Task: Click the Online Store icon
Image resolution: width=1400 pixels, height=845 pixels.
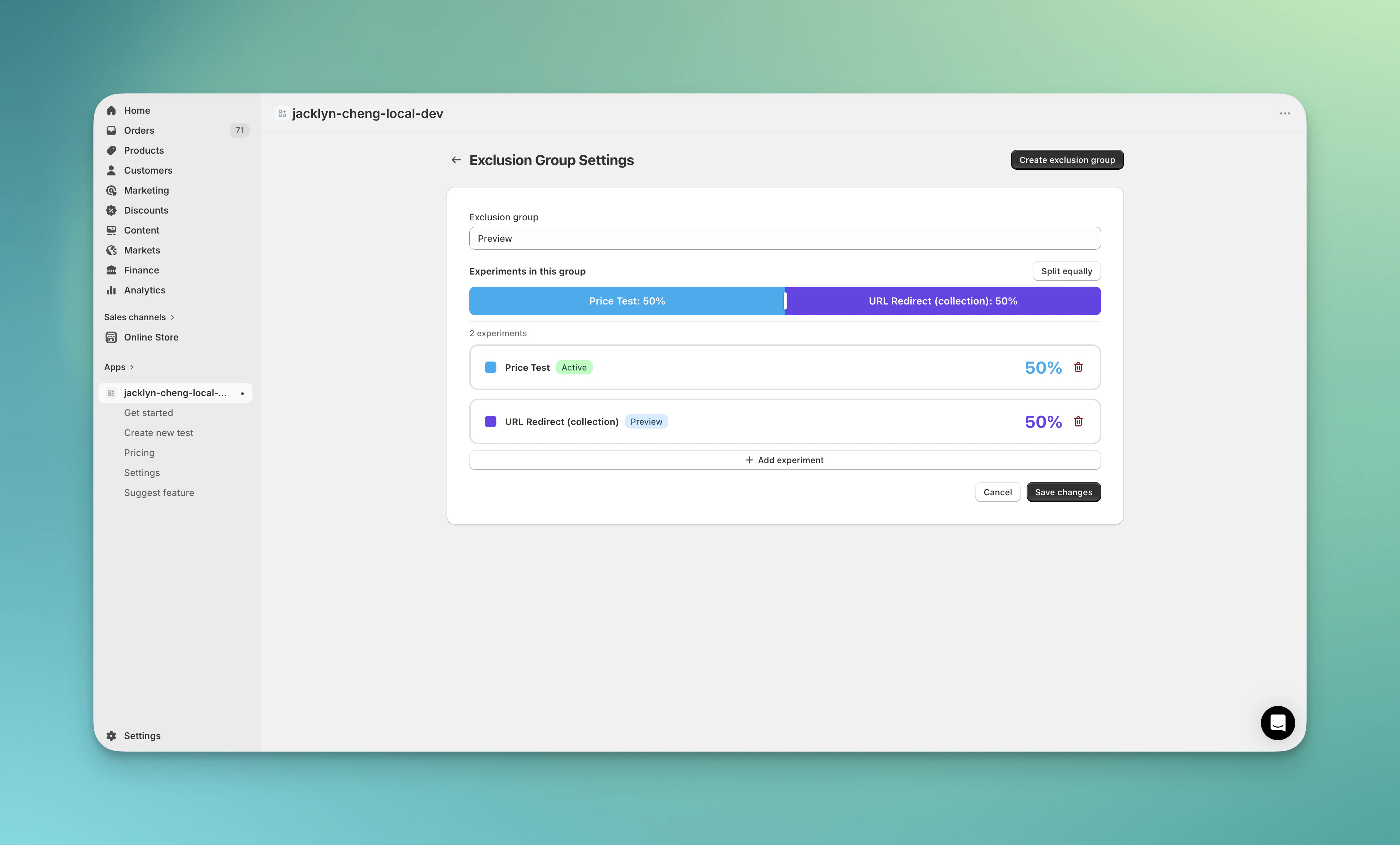Action: 111,337
